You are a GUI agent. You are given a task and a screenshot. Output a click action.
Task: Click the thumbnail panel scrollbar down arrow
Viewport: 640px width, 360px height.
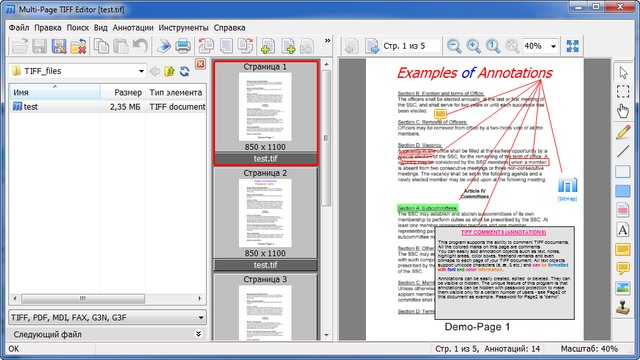tap(326, 335)
